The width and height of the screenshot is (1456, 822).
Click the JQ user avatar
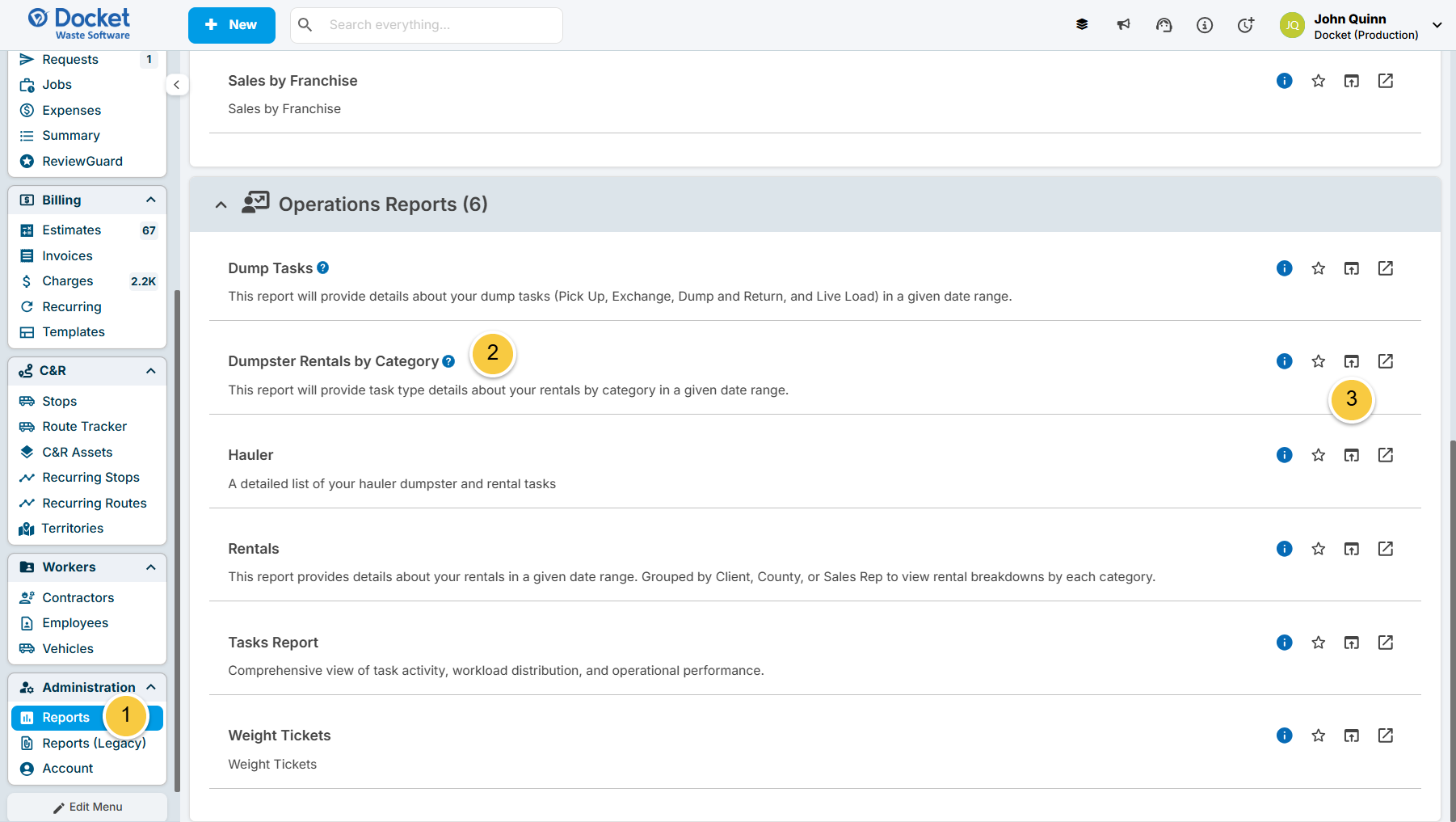[1292, 25]
